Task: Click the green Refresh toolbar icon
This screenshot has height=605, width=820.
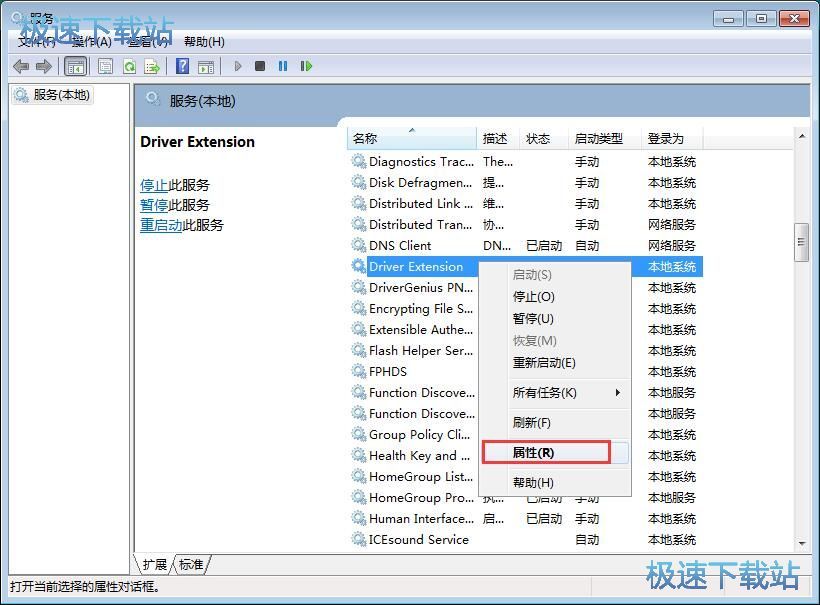Action: tap(129, 66)
